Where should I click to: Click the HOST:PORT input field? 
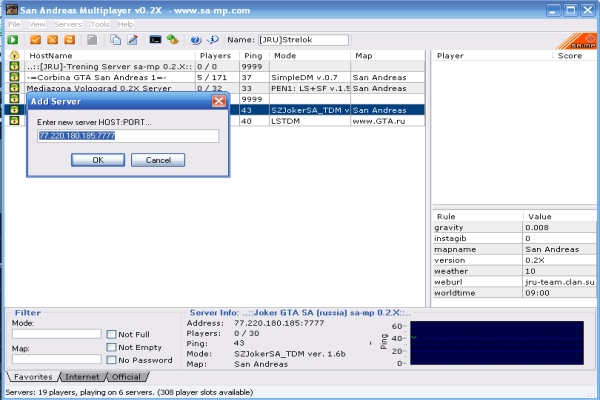point(128,136)
